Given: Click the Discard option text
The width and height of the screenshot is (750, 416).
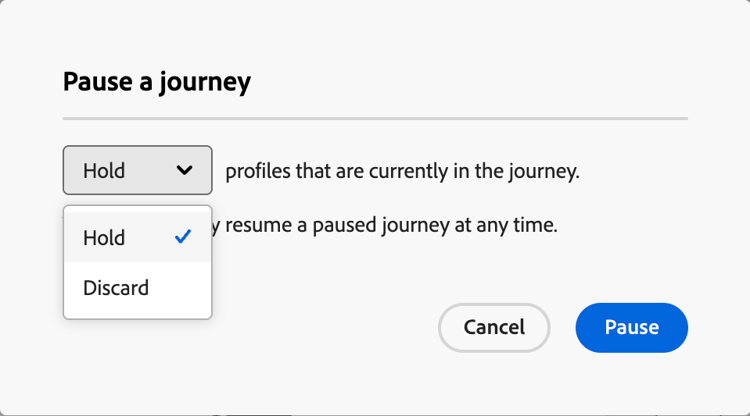Looking at the screenshot, I should [116, 288].
